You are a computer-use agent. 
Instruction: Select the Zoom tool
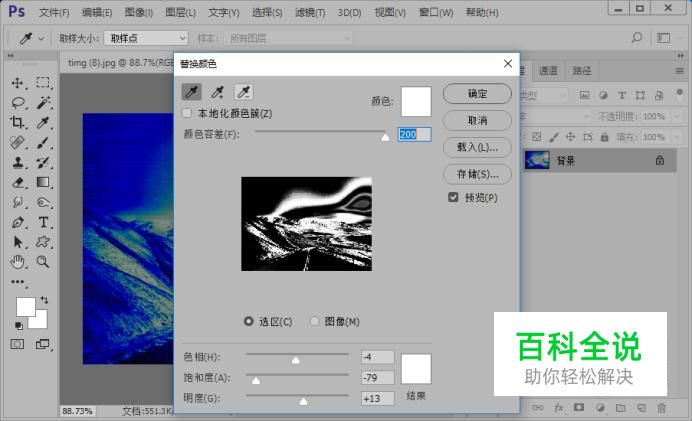(43, 262)
